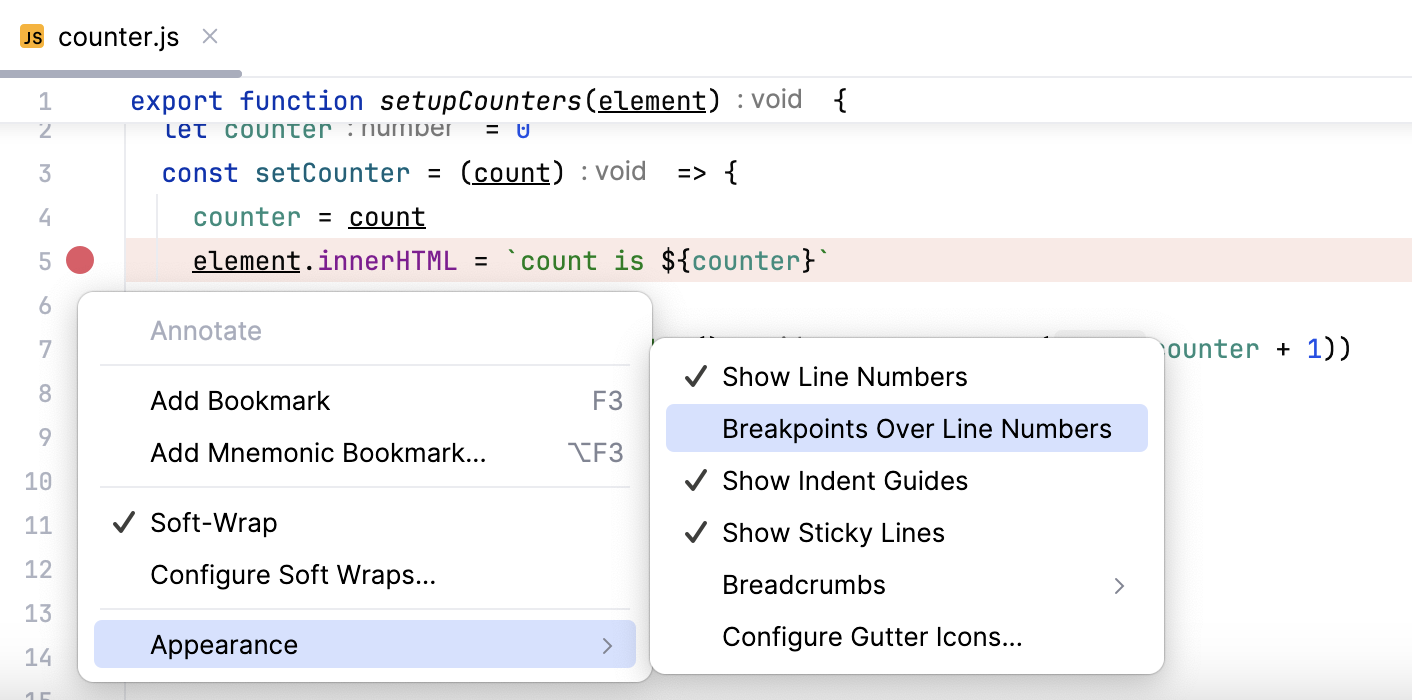Disable Show Line Numbers

click(x=845, y=376)
